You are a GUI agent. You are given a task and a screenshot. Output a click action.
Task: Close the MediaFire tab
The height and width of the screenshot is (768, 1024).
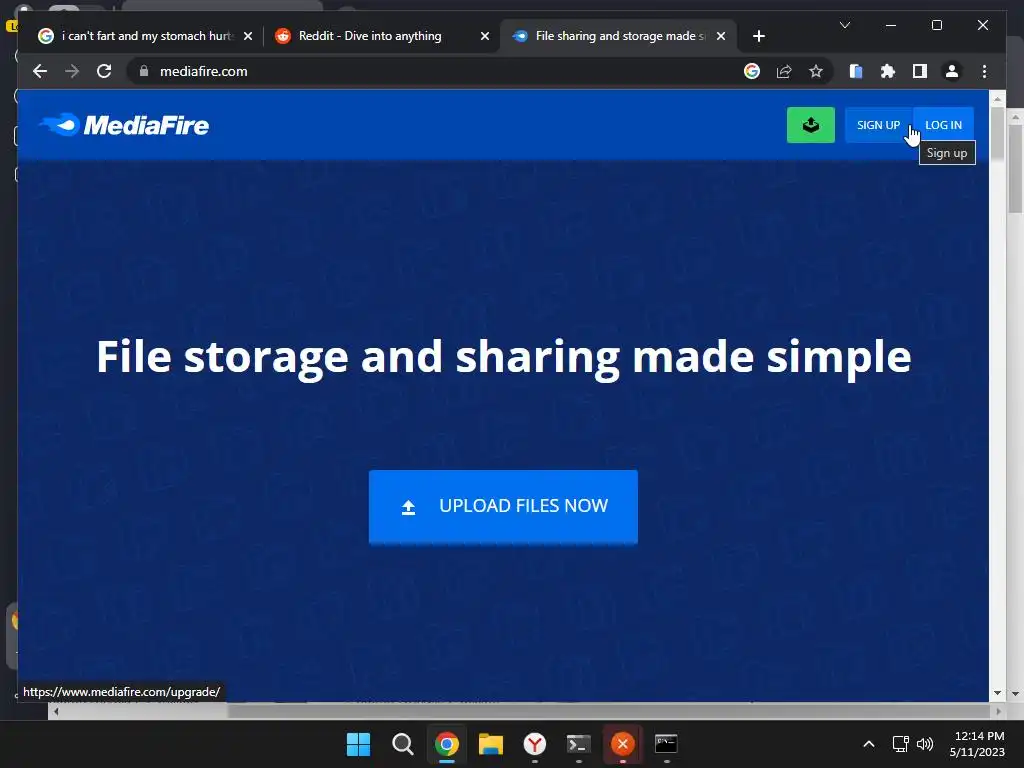(721, 36)
